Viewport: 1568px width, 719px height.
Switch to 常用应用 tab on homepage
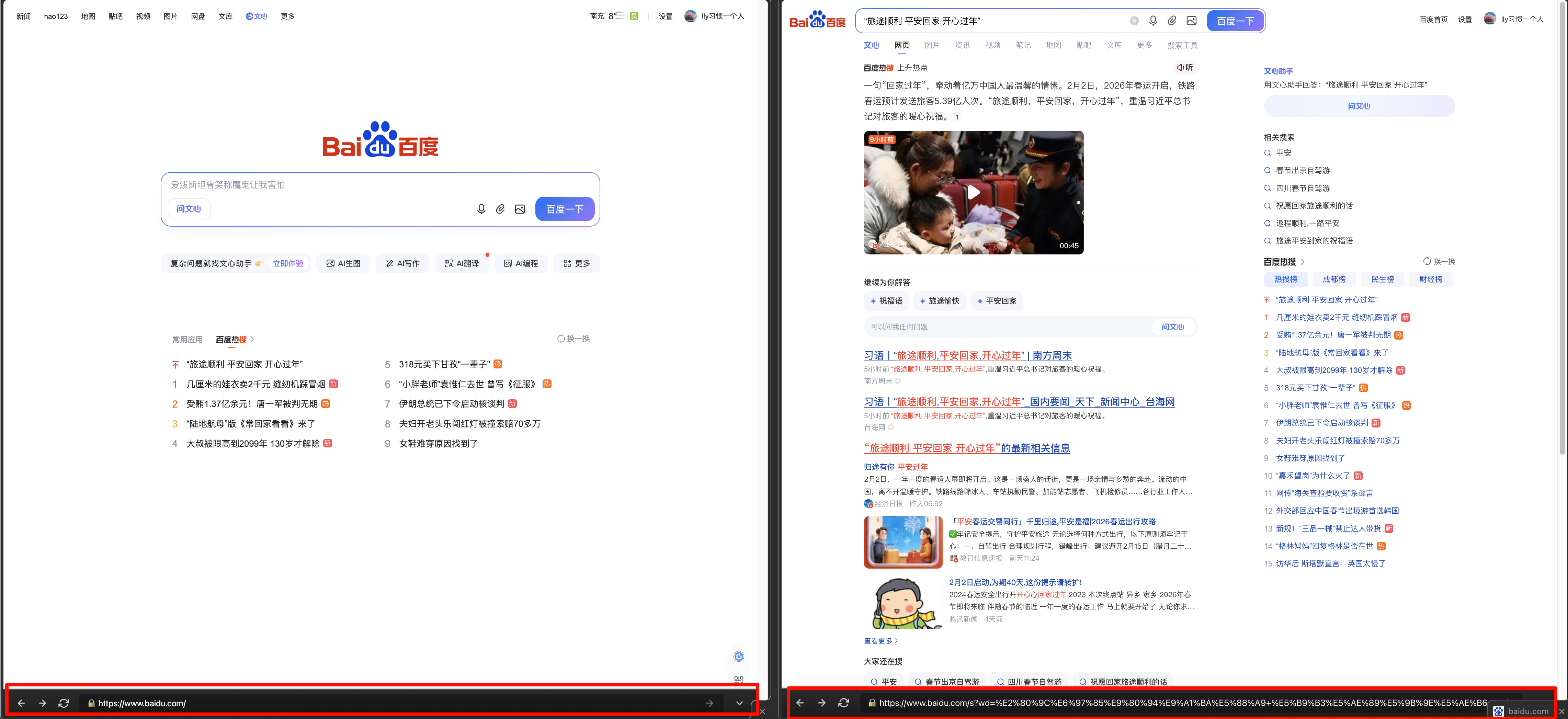[x=187, y=340]
